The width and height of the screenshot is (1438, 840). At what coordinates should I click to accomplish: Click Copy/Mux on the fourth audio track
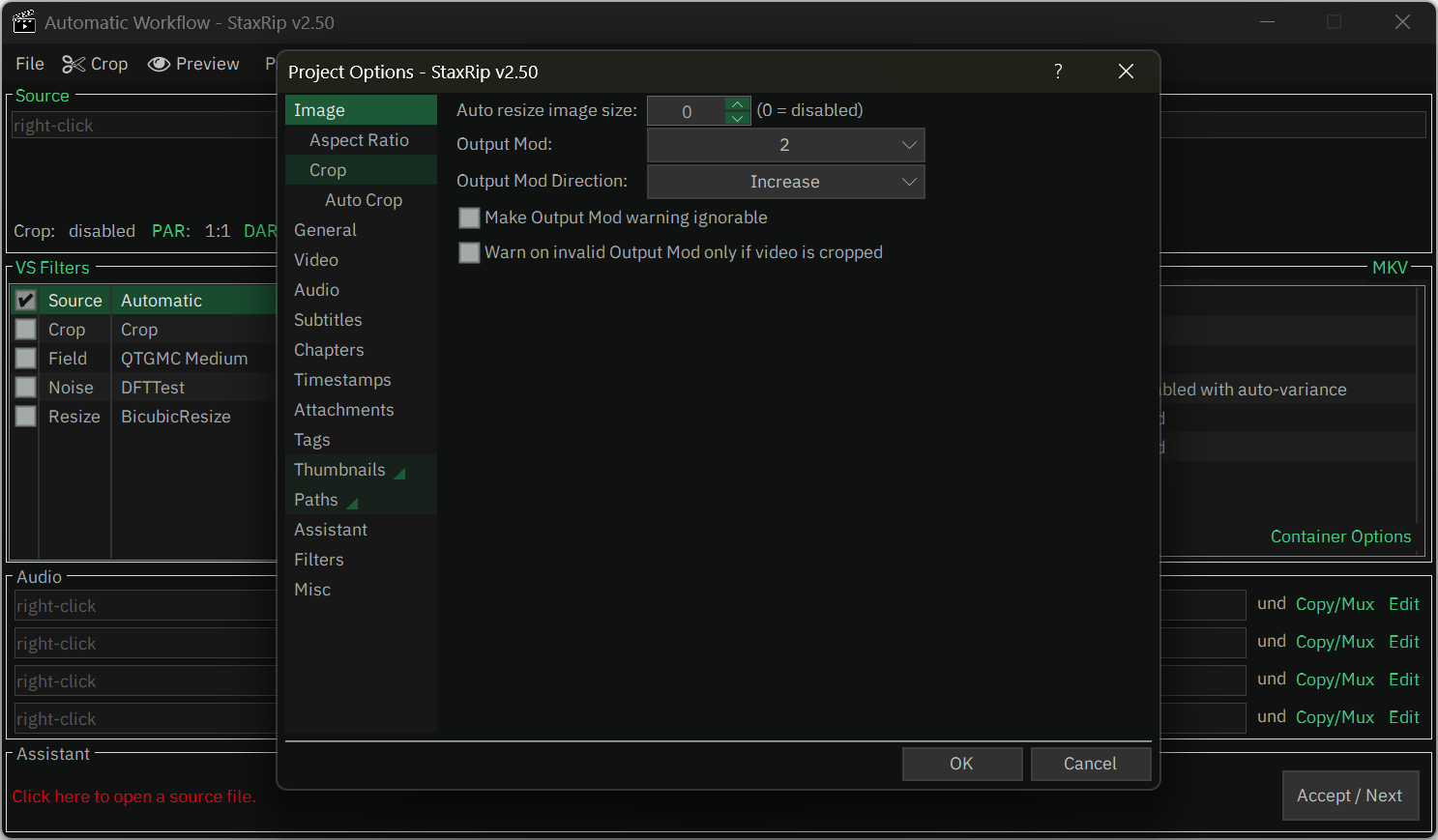click(x=1335, y=717)
